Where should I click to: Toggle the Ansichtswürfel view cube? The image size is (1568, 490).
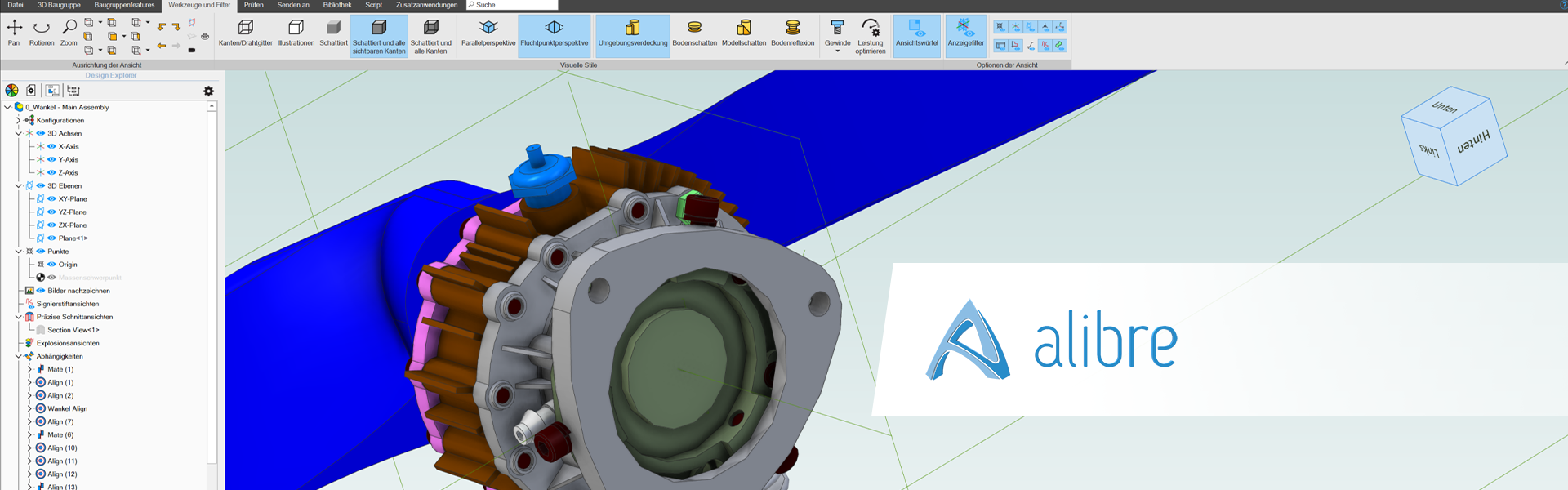[916, 33]
